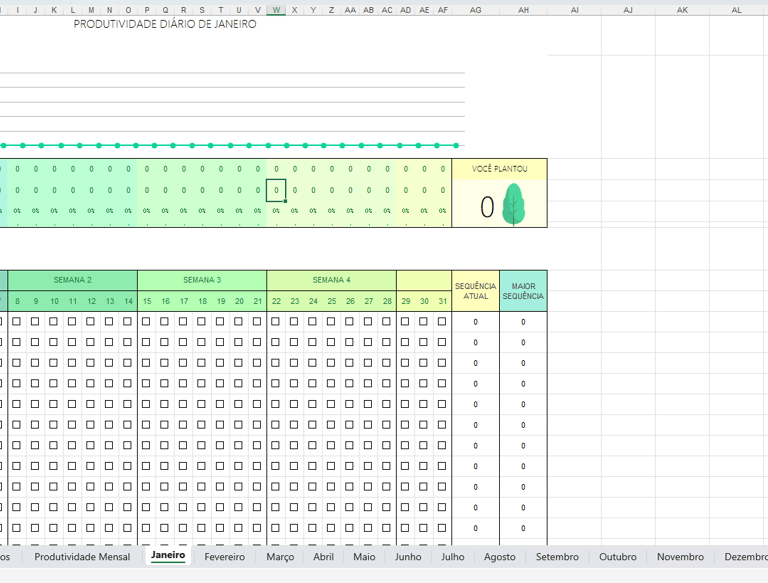768x583 pixels.
Task: Select the day 31 header cell
Action: pyautogui.click(x=443, y=301)
